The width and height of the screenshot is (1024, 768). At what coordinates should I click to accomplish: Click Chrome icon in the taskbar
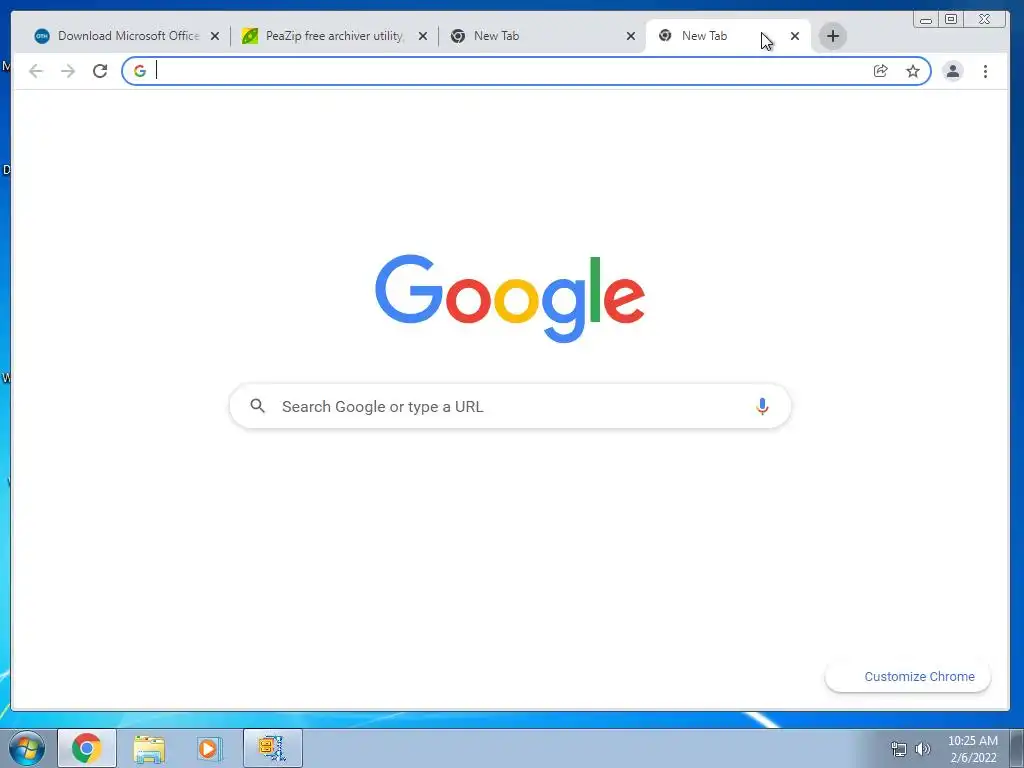point(87,748)
